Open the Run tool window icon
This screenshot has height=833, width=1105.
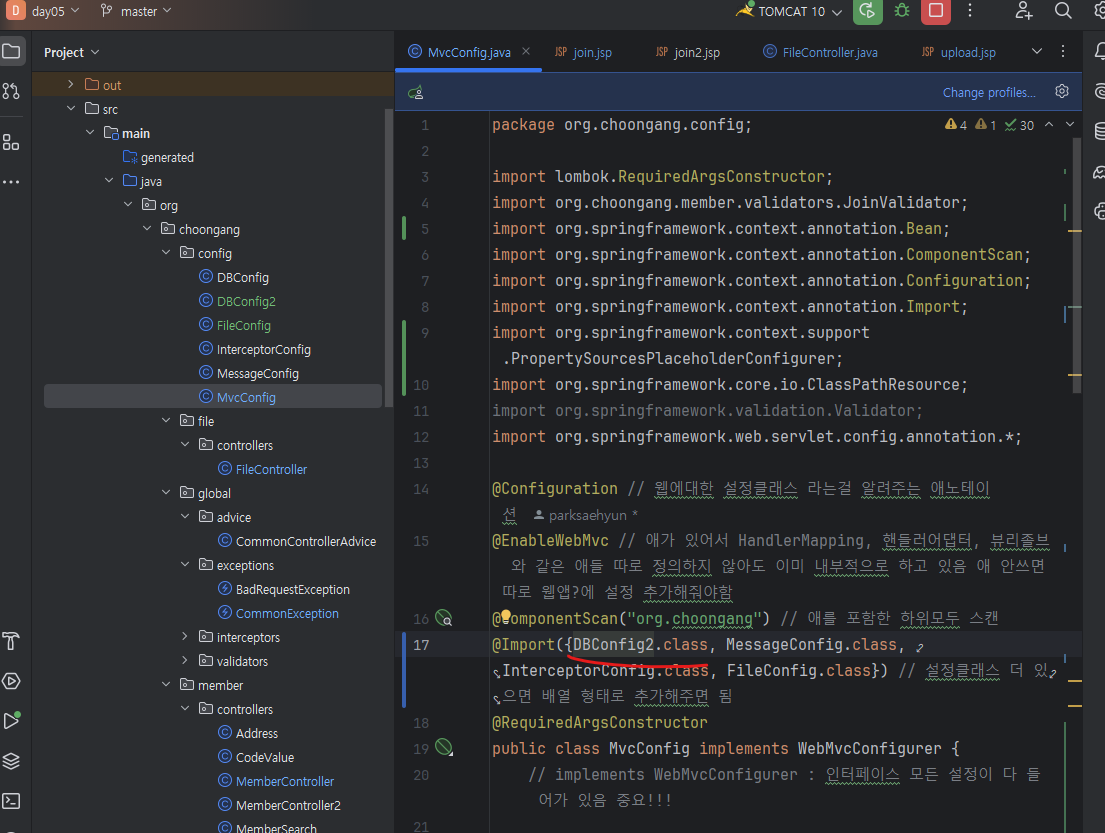[11, 721]
